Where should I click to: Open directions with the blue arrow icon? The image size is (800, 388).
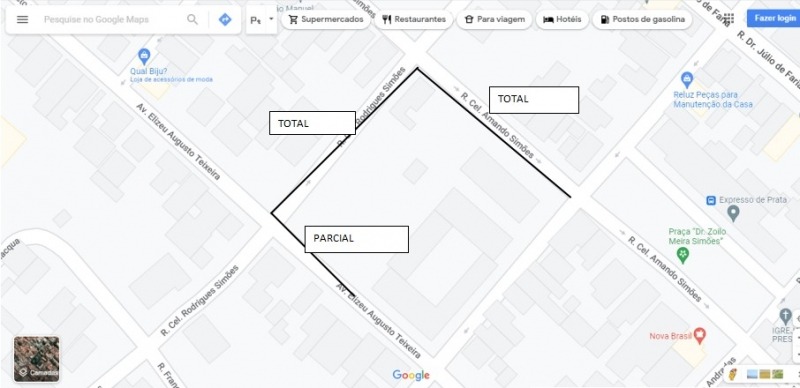point(225,19)
